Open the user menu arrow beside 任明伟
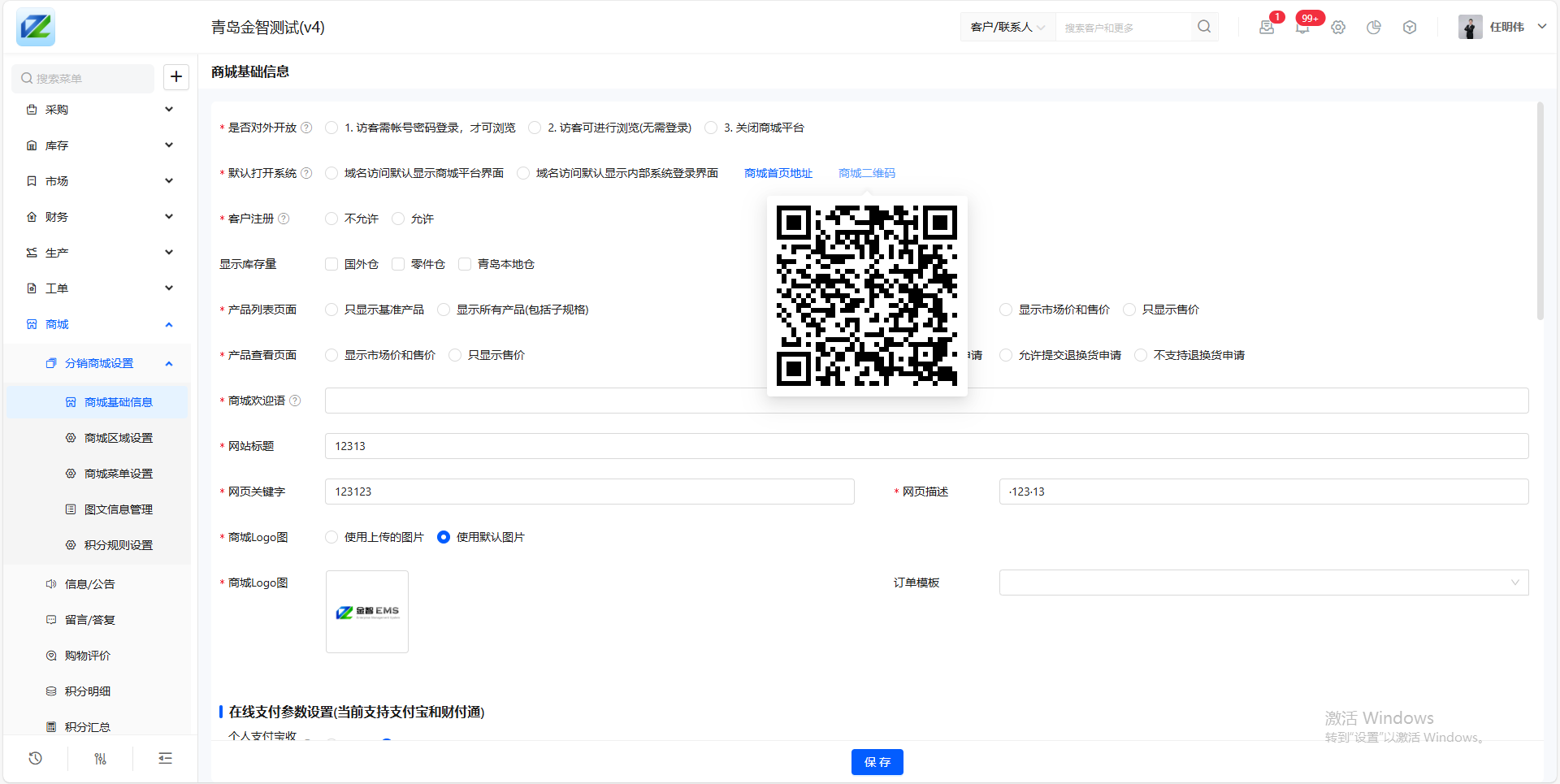The height and width of the screenshot is (784, 1560). coord(1541,27)
